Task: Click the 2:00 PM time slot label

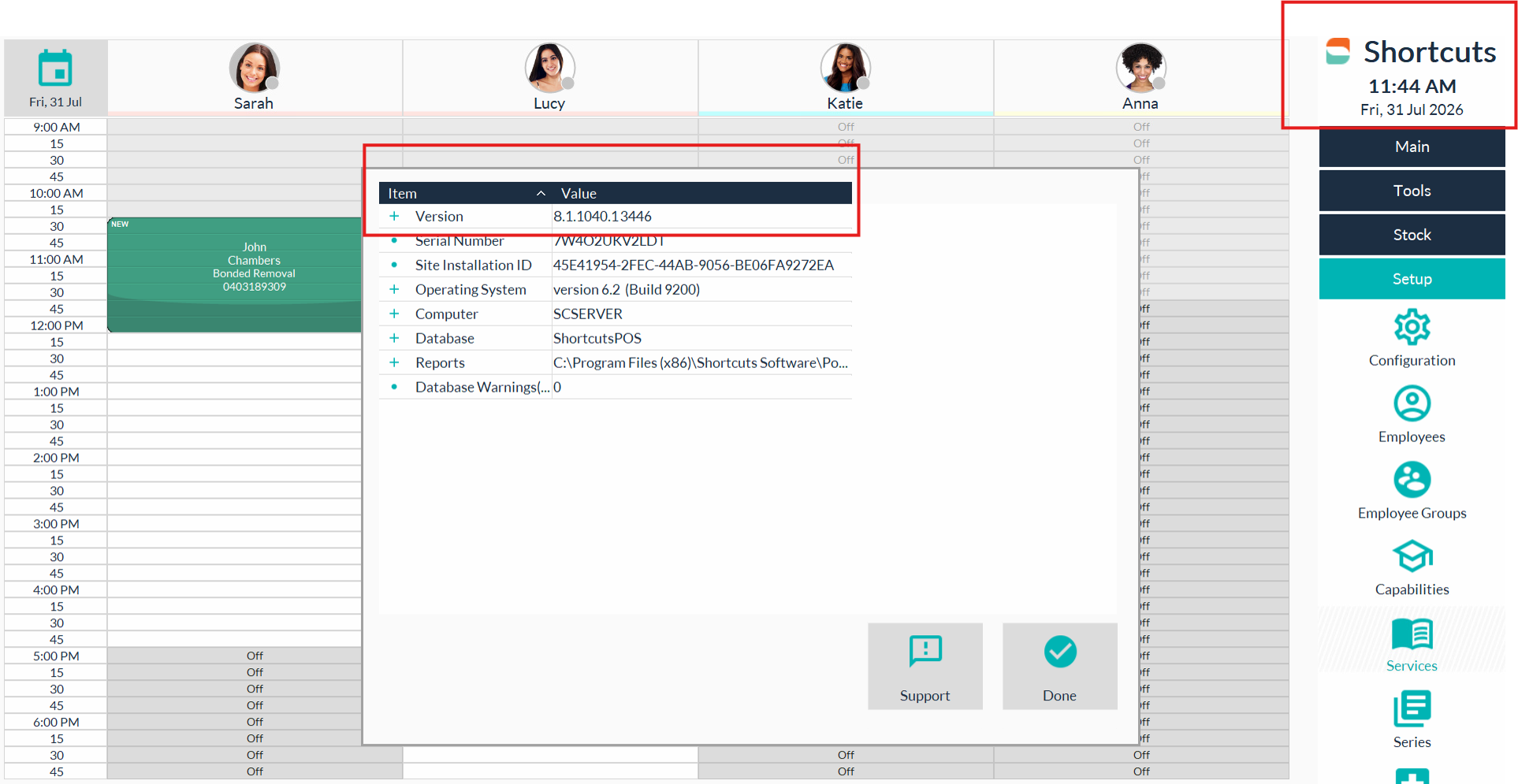Action: tap(56, 458)
